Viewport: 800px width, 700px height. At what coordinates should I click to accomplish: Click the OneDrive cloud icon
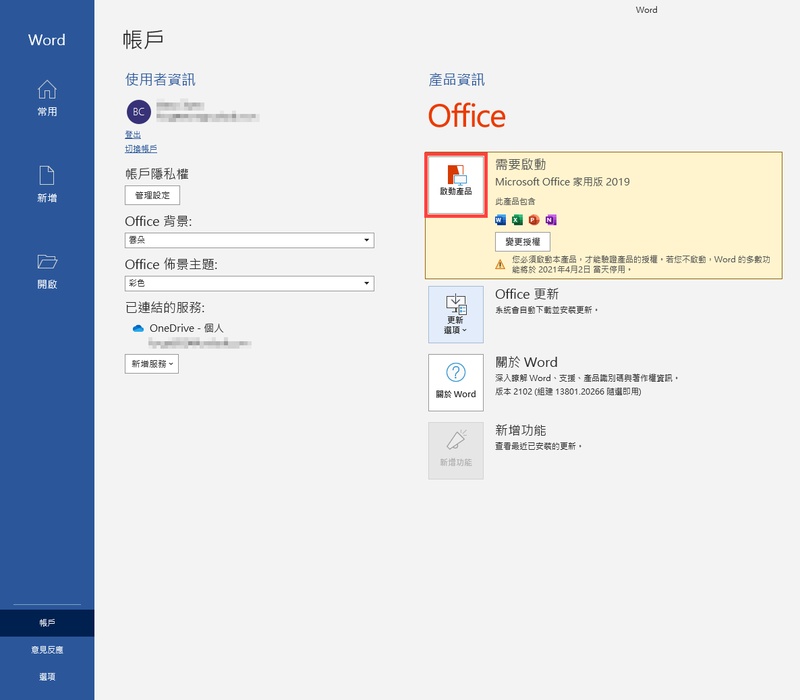coord(138,329)
